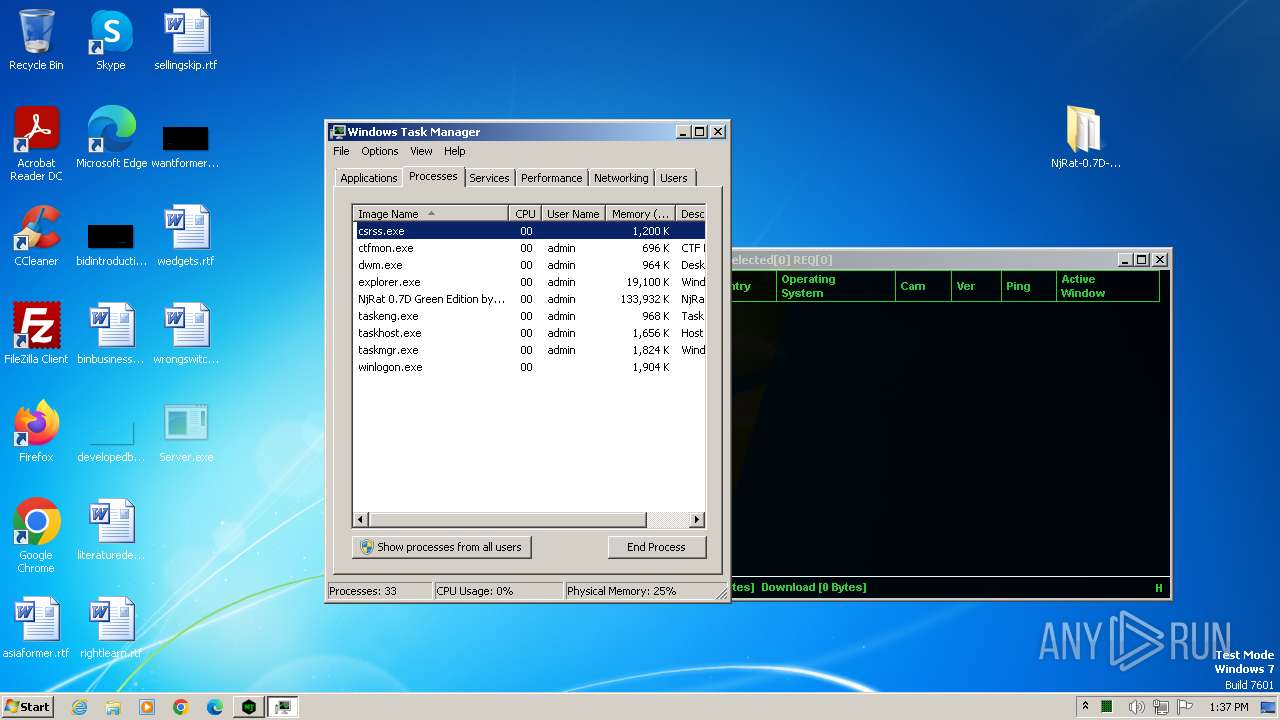Viewport: 1280px width, 720px height.
Task: Select the taskhost.exe process row
Action: (529, 333)
